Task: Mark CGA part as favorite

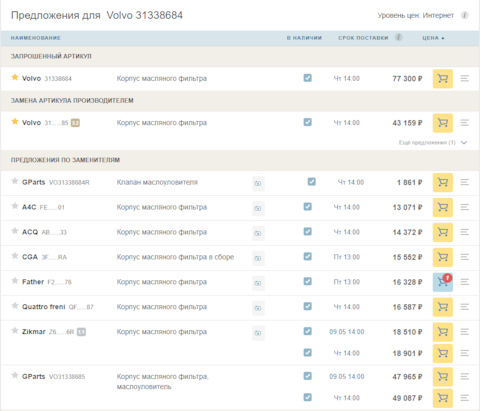Action: [15, 256]
